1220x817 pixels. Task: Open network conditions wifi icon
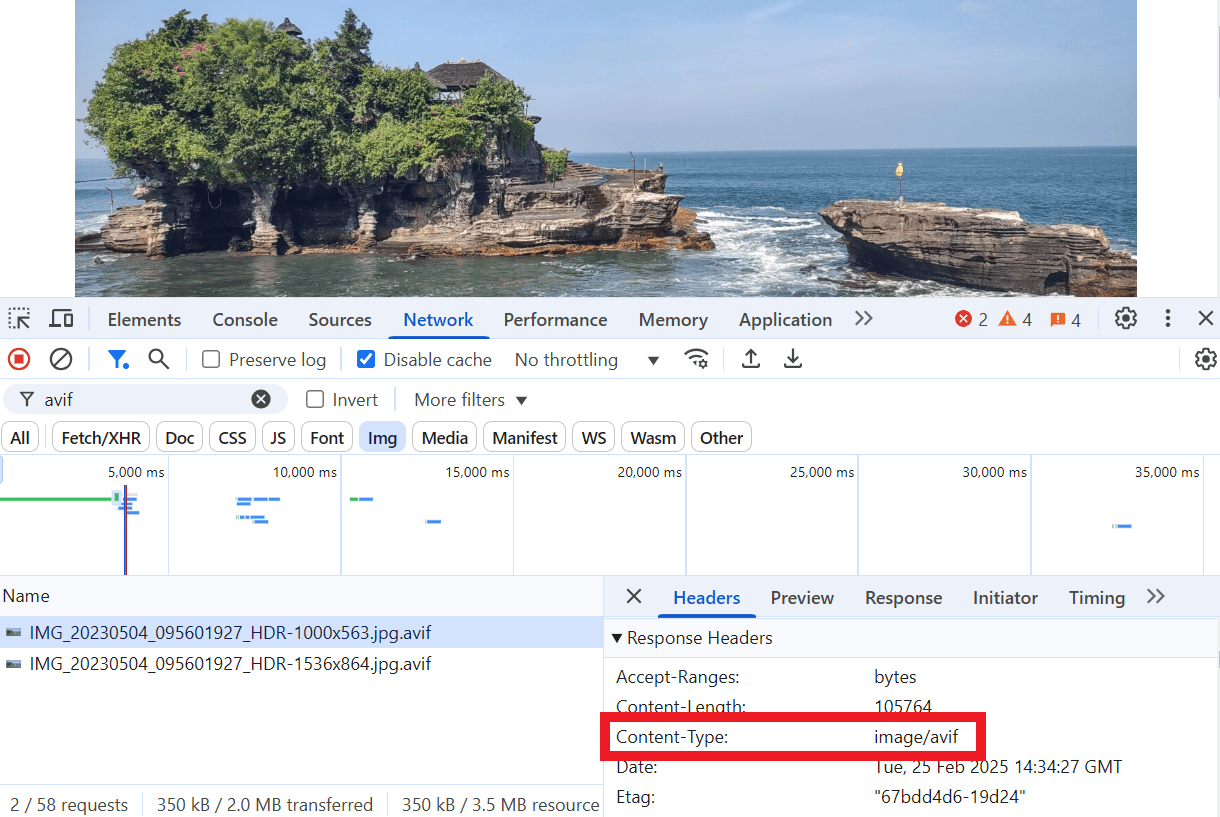(697, 359)
